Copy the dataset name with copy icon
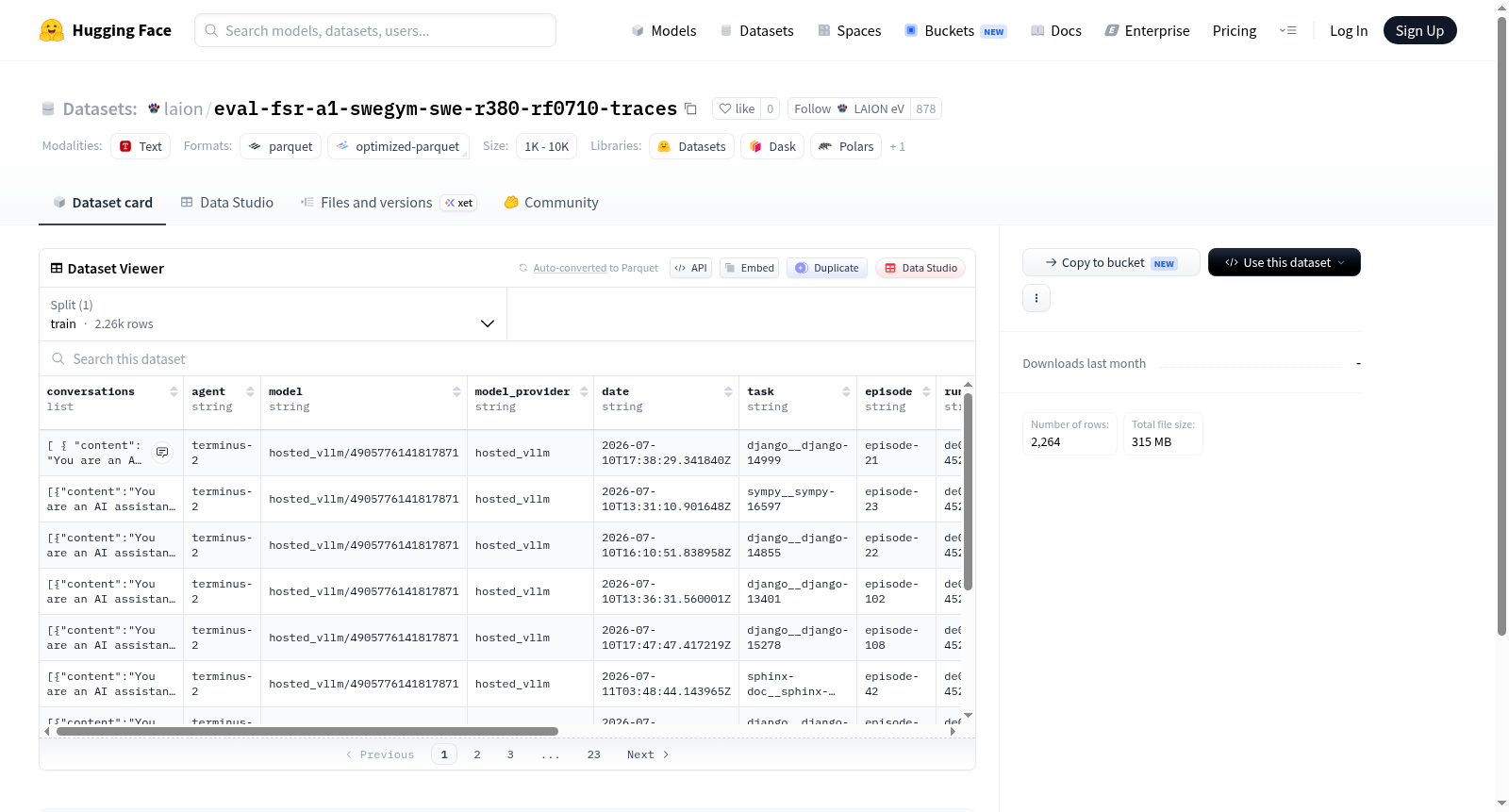This screenshot has width=1509, height=812. coord(690,108)
